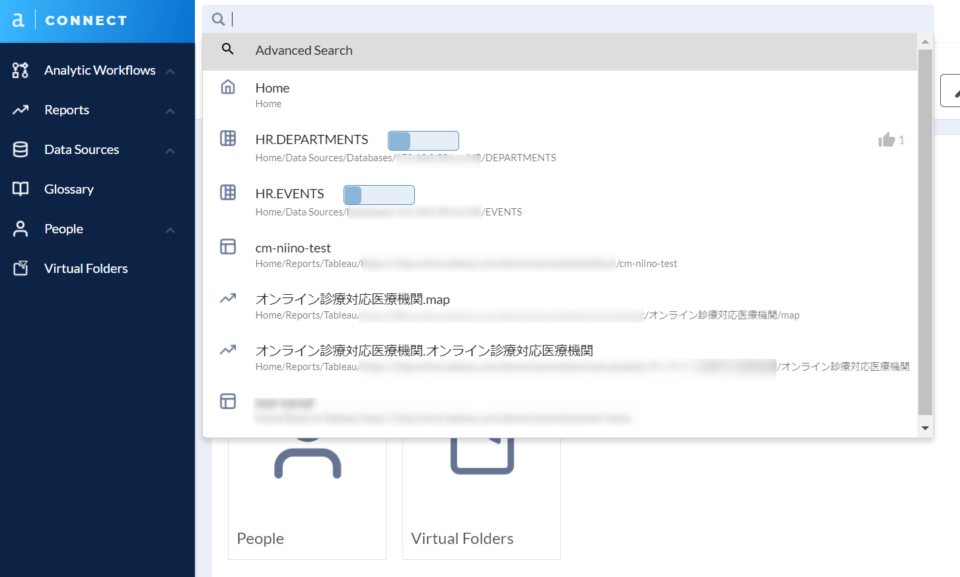The image size is (960, 577).
Task: Click the Glossary book sidebar icon
Action: (x=20, y=189)
